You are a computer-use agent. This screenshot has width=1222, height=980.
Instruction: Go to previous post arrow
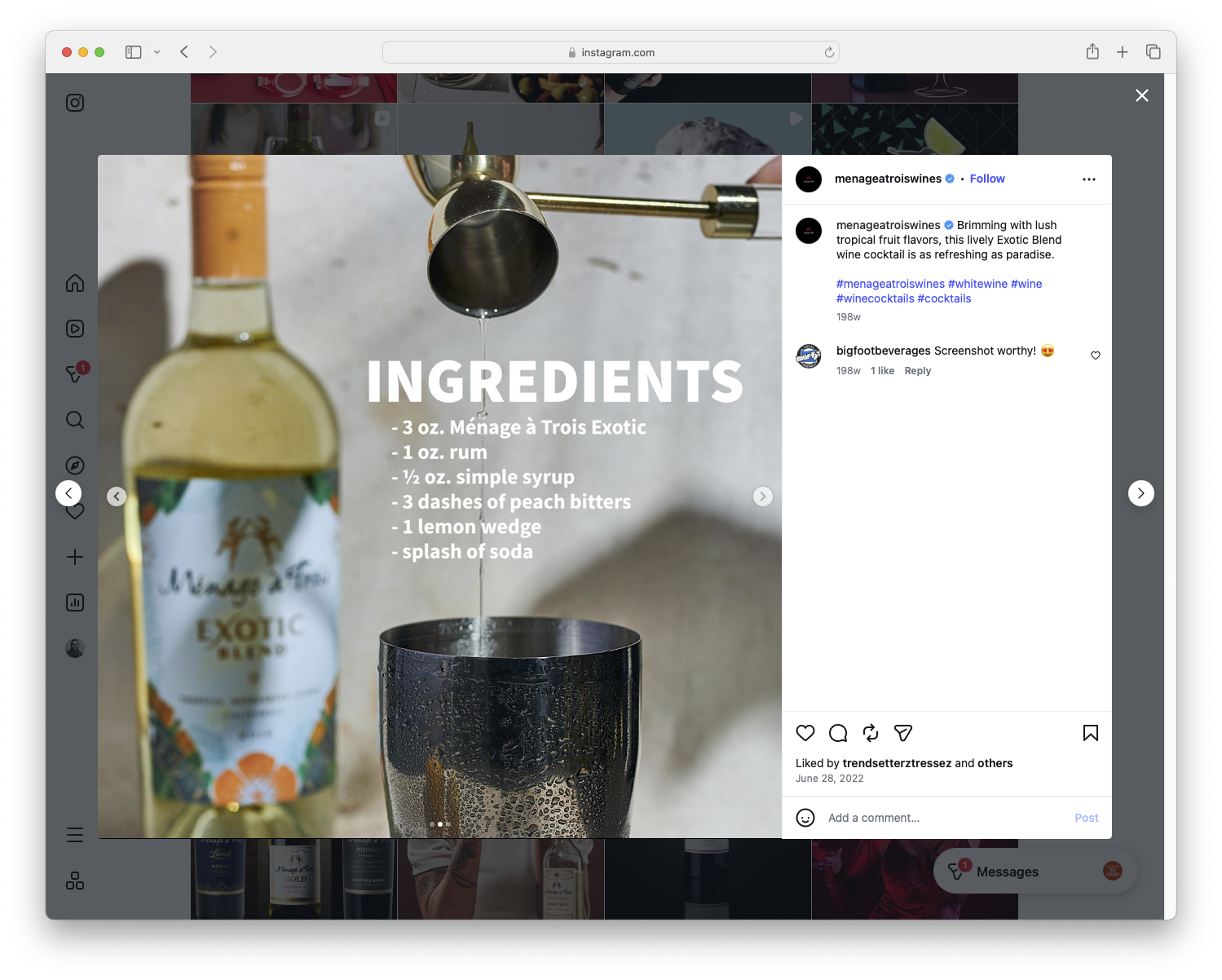click(x=68, y=493)
